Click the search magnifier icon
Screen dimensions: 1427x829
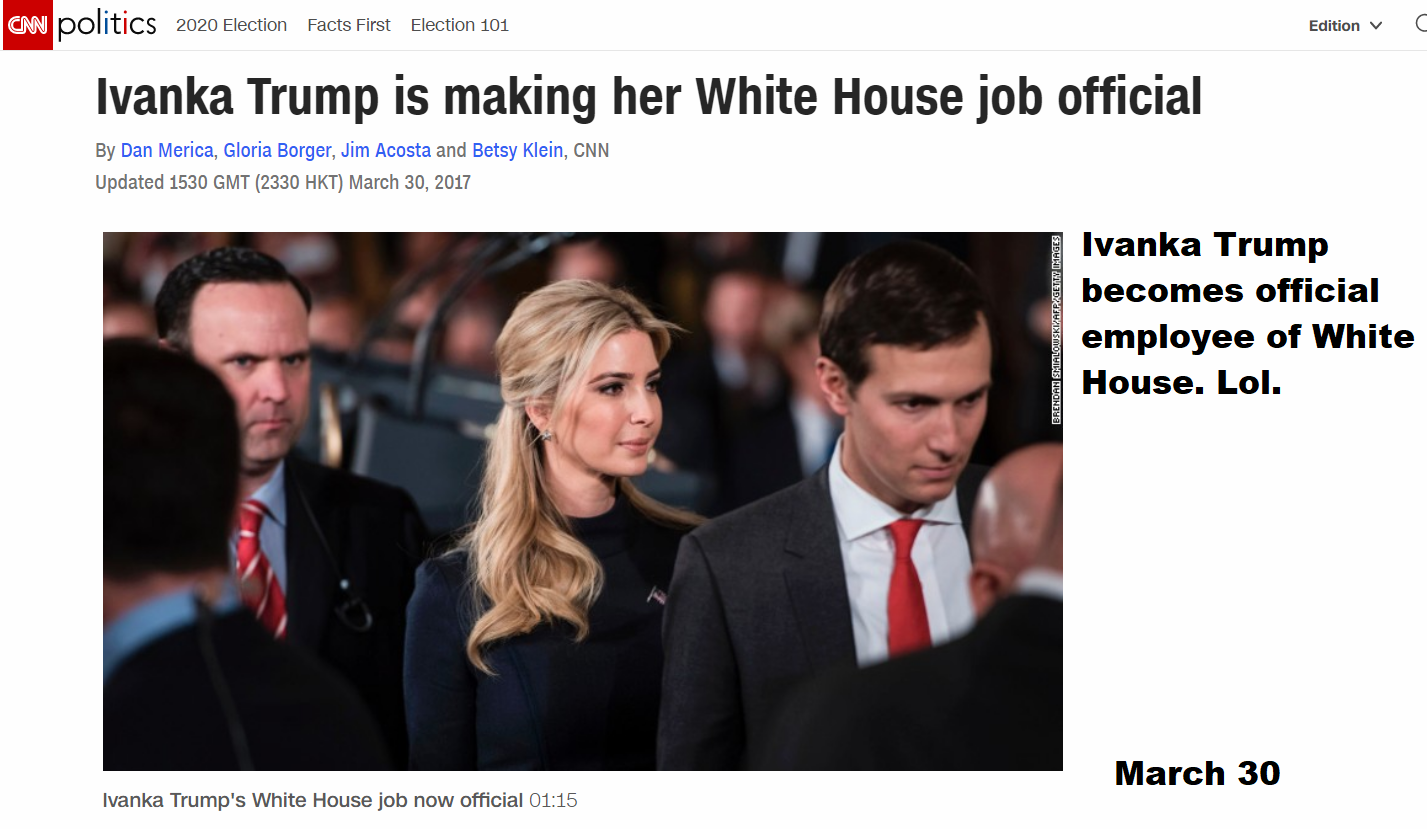tap(1420, 25)
